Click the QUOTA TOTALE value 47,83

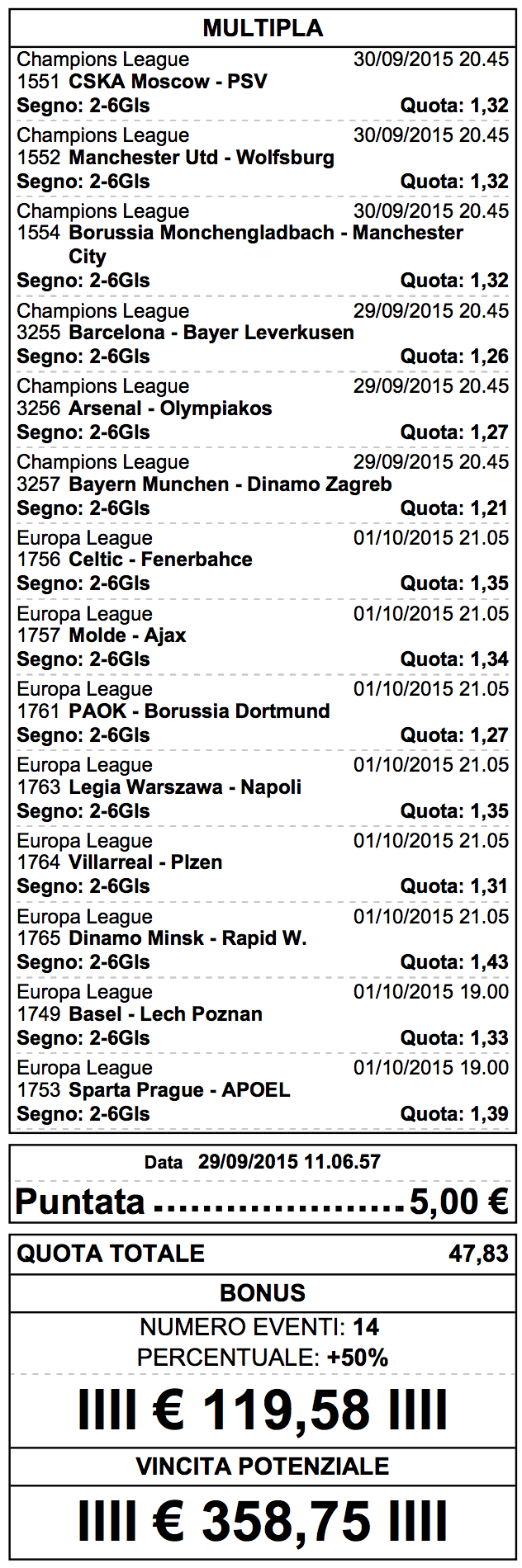(478, 1254)
